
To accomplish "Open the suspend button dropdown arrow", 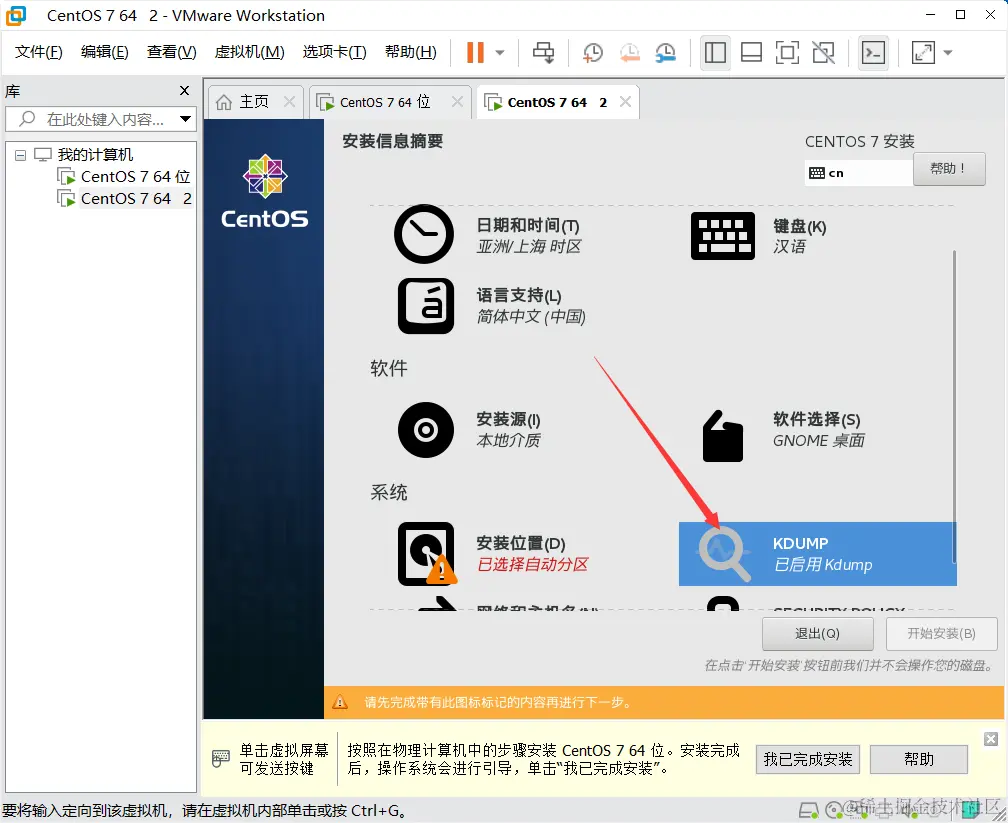I will (502, 54).
